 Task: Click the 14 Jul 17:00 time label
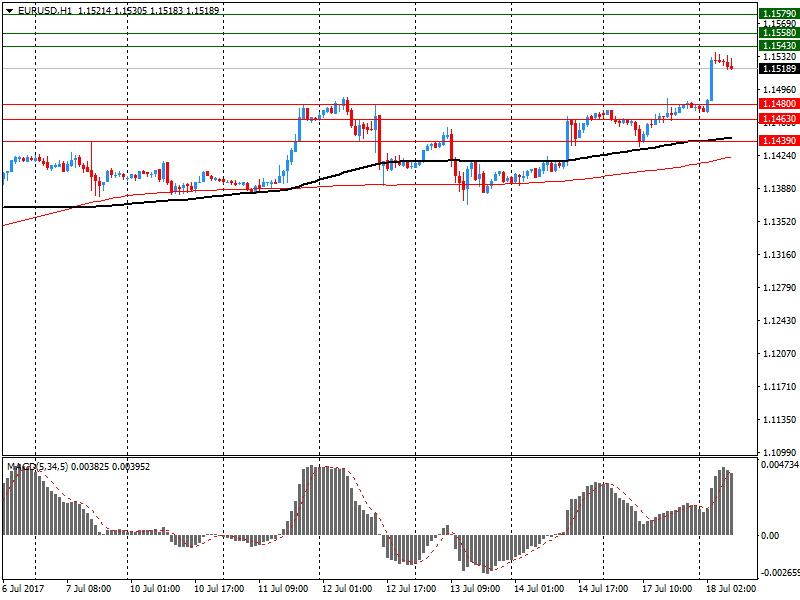click(x=603, y=588)
